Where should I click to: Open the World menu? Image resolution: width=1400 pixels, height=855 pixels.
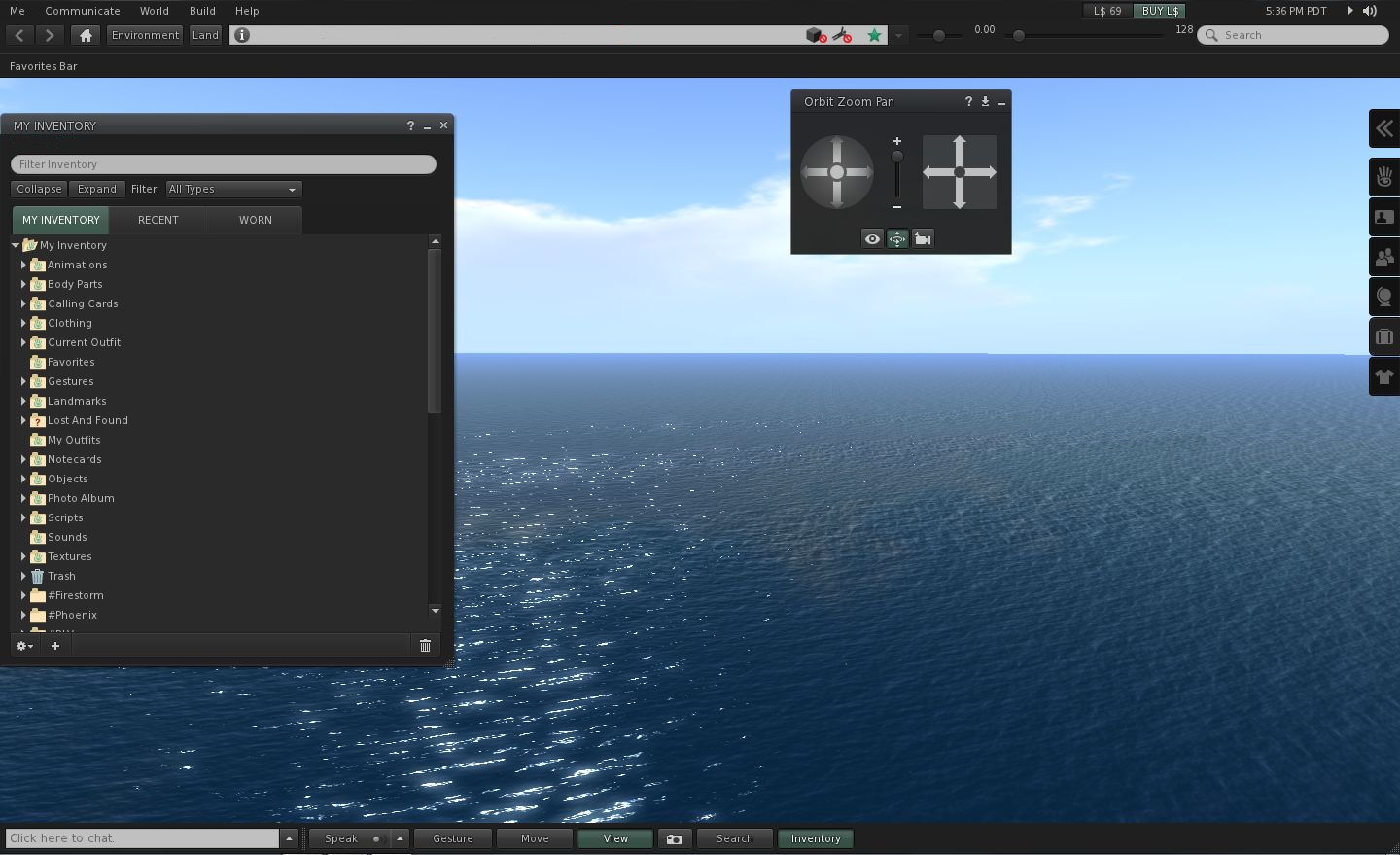click(154, 11)
